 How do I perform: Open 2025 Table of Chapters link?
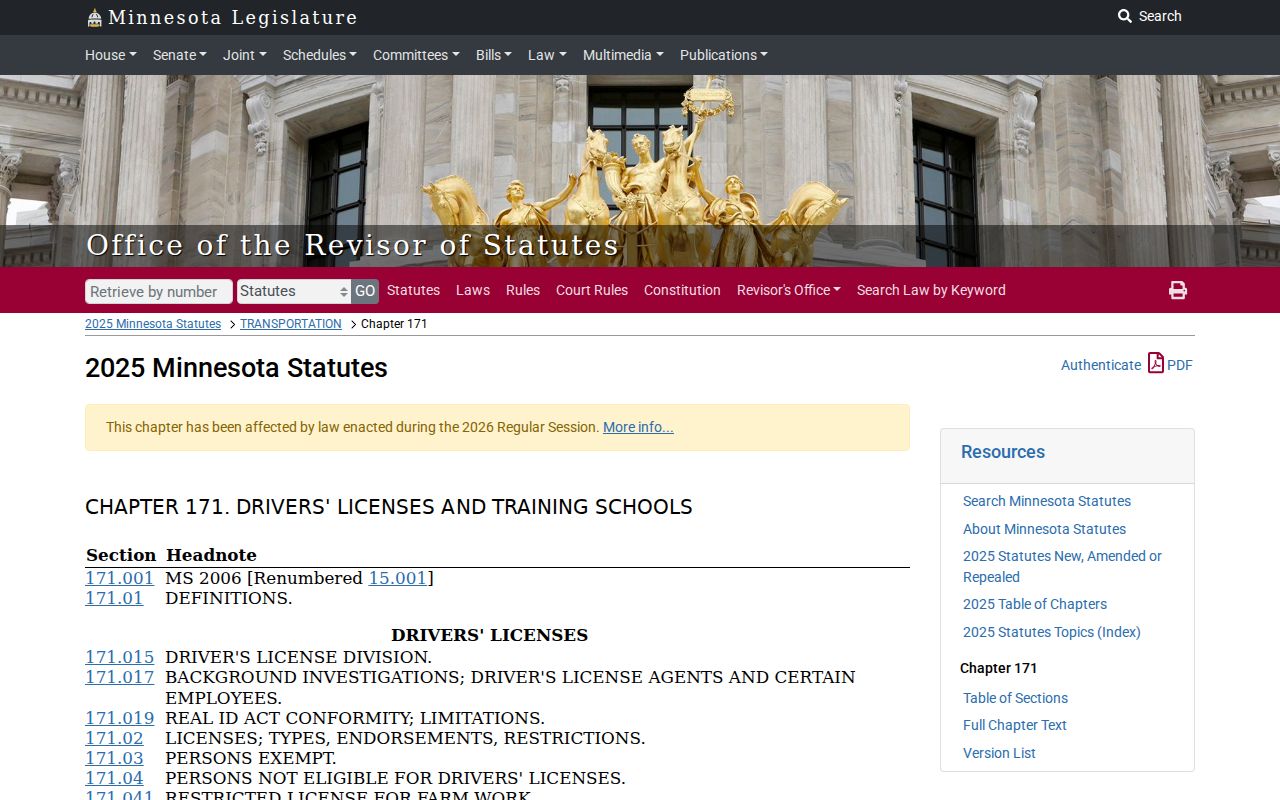click(x=1035, y=604)
